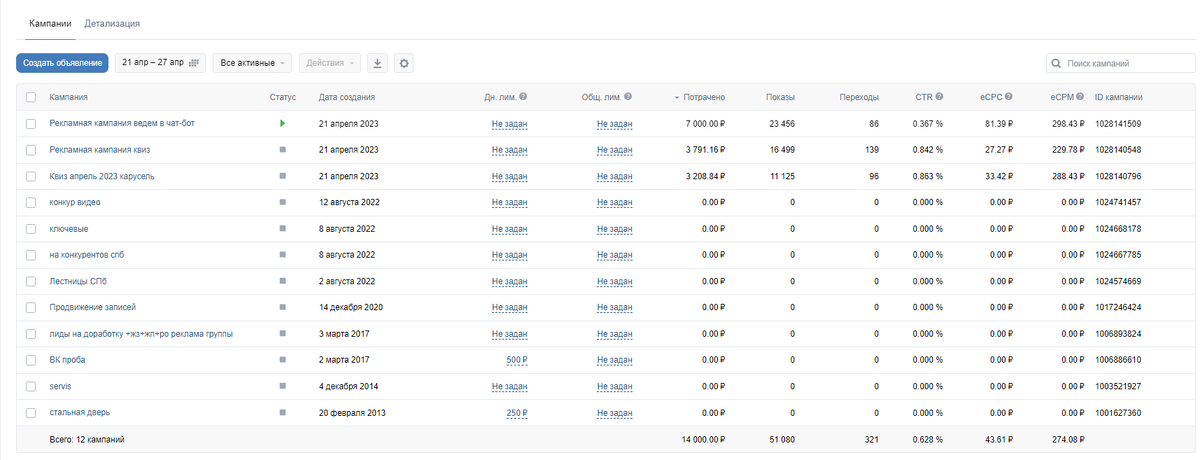1200x460 pixels.
Task: Check the ключевые campaign row
Action: [31, 229]
